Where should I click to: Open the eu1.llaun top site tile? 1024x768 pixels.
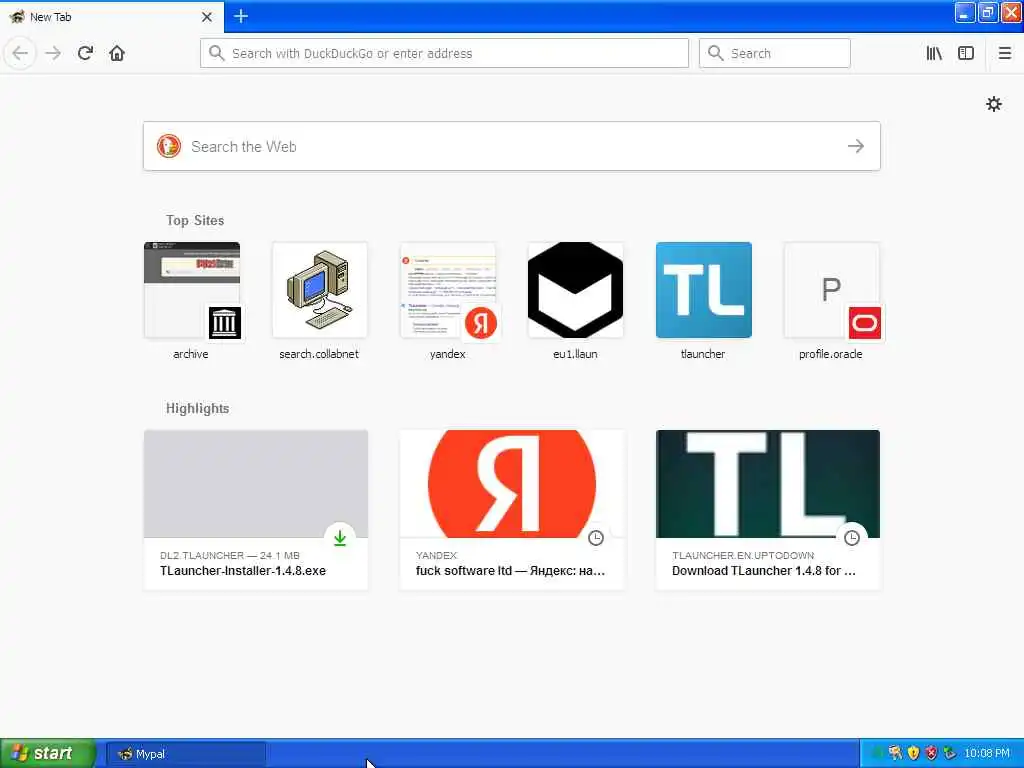[575, 301]
